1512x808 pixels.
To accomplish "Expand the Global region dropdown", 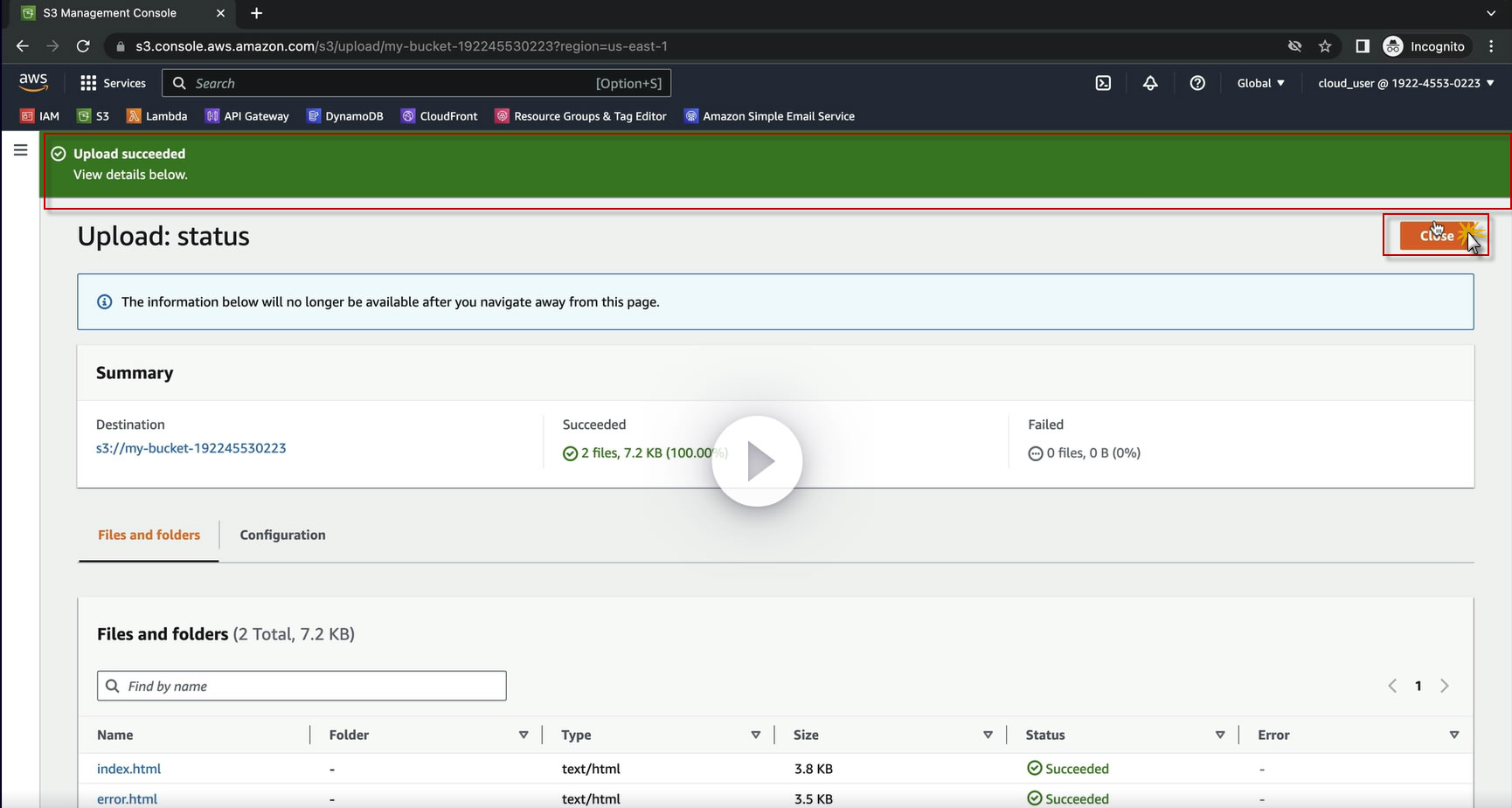I will coord(1260,83).
